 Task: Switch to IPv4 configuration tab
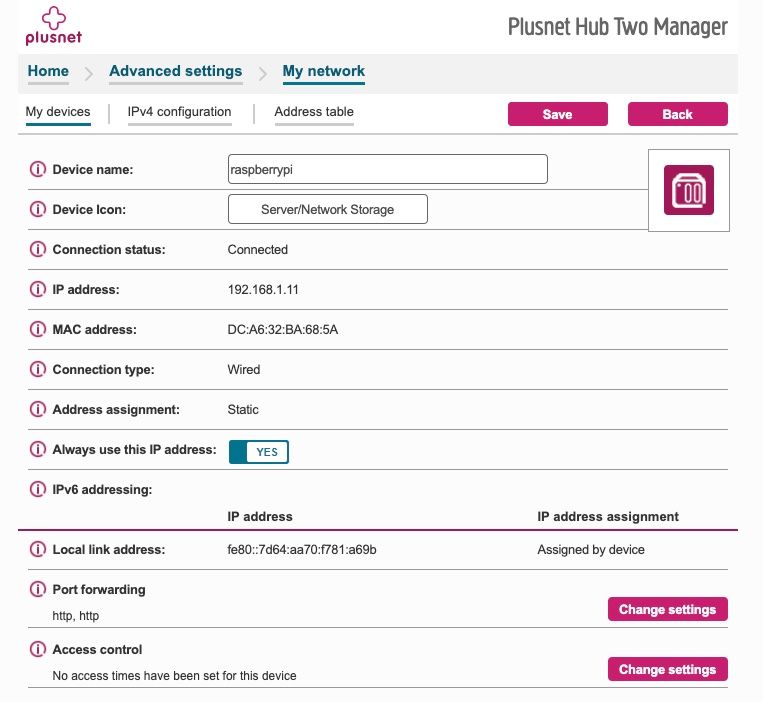179,112
